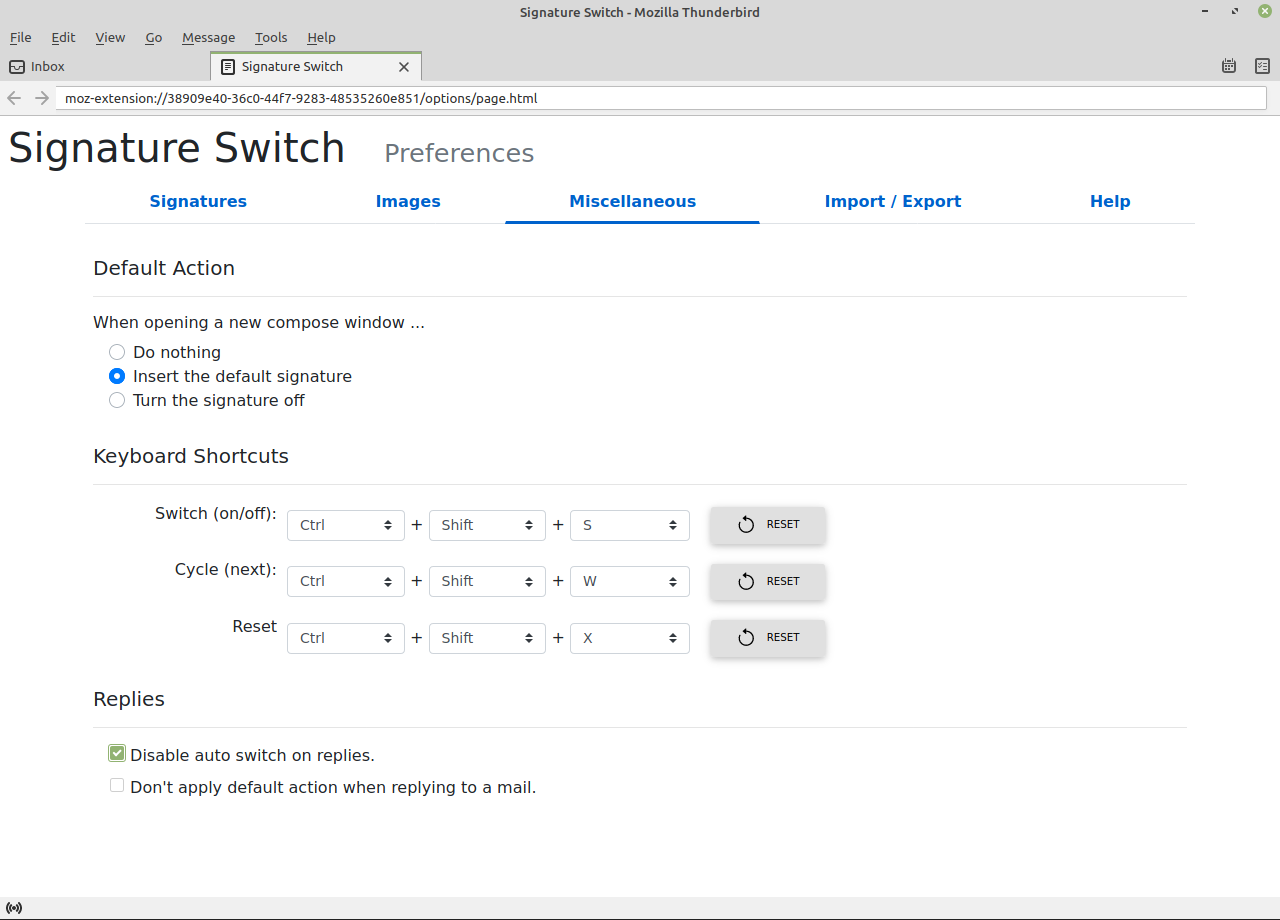Viewport: 1280px width, 920px height.
Task: Click the Keyboard Shortcuts heading
Action: click(x=191, y=456)
